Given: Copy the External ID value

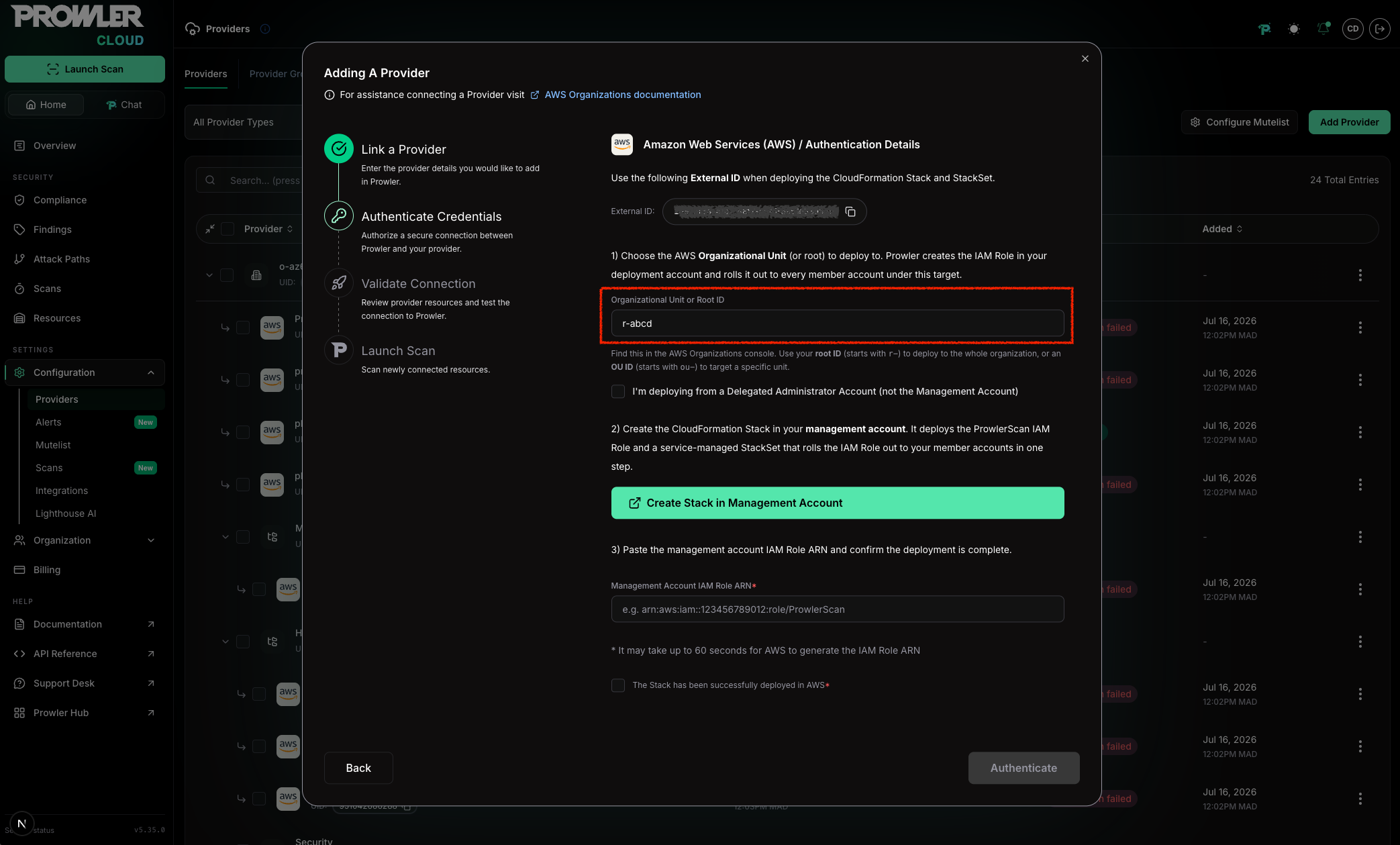Looking at the screenshot, I should 850,211.
